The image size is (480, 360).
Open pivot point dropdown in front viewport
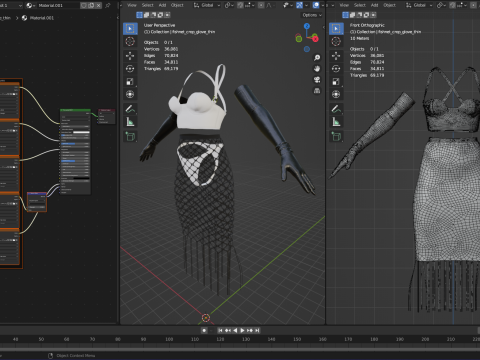point(441,5)
